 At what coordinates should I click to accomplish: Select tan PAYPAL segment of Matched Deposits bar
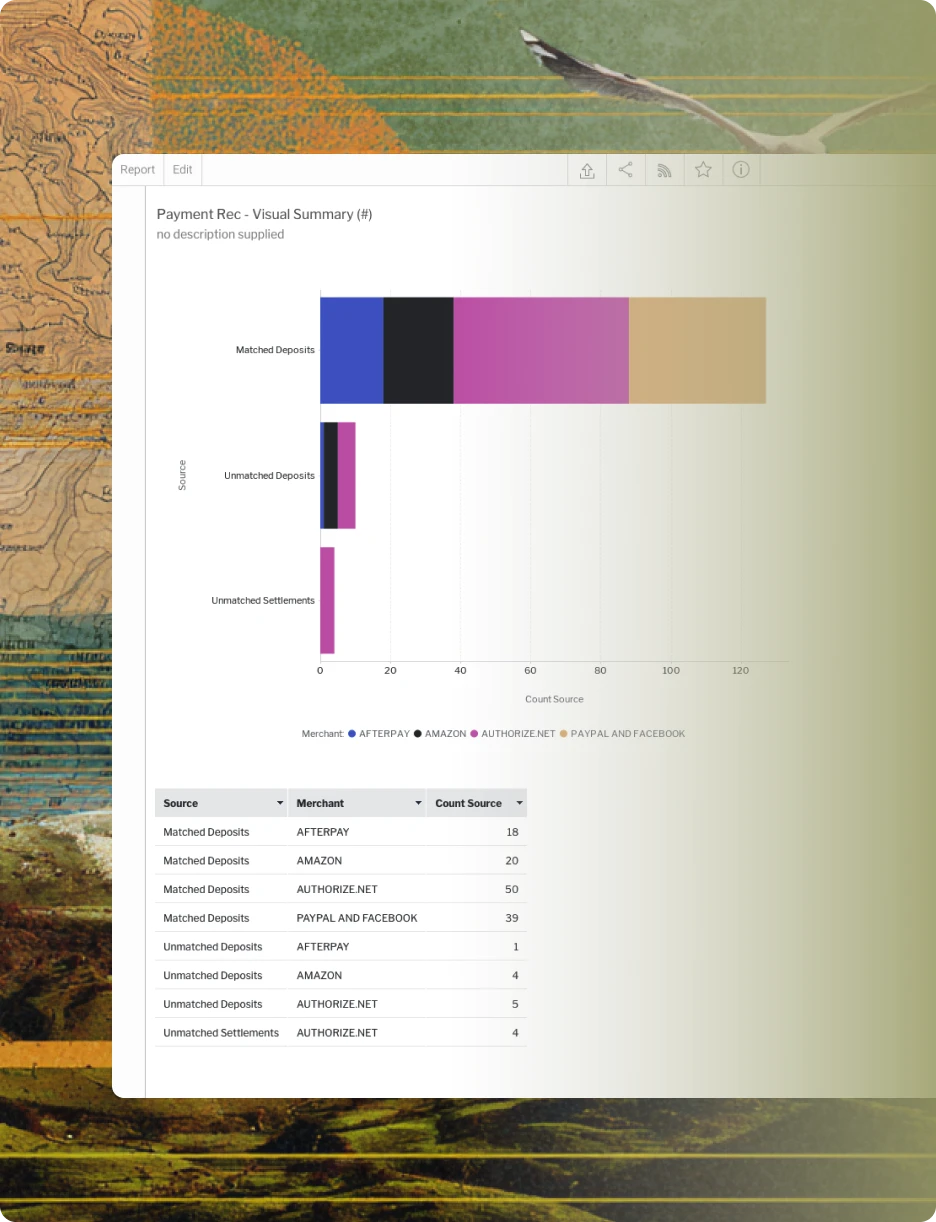click(697, 350)
